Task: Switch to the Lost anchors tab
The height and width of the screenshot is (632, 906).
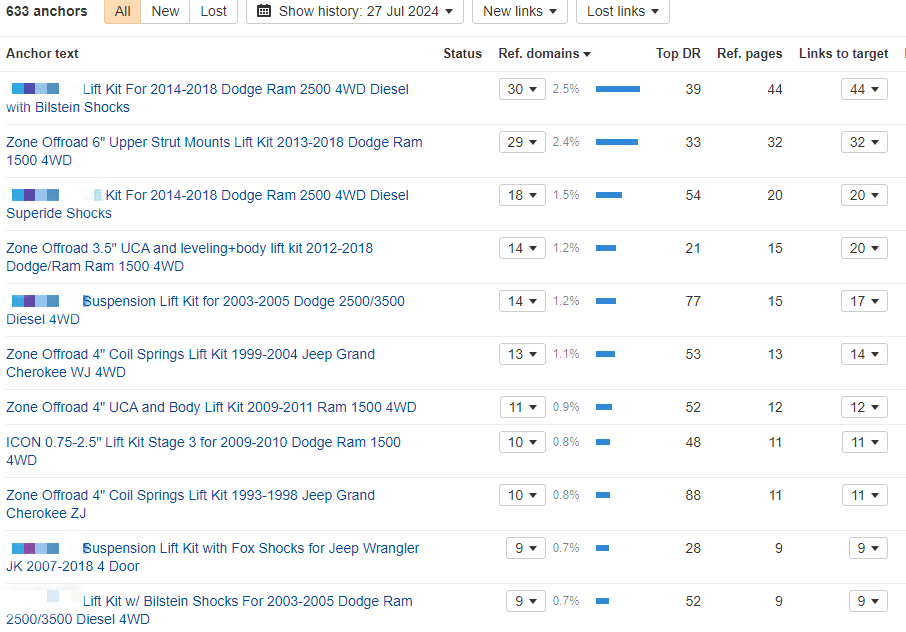Action: pos(213,11)
